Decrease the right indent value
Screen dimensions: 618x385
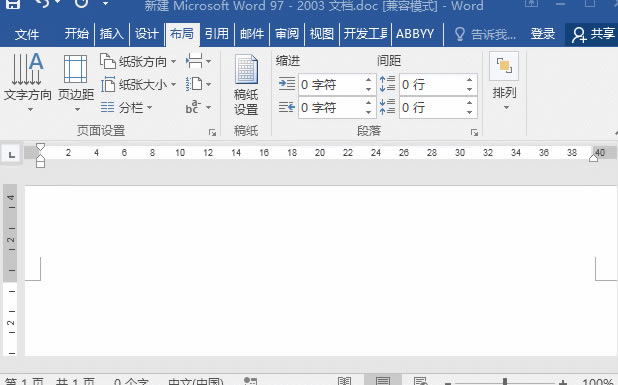click(369, 113)
